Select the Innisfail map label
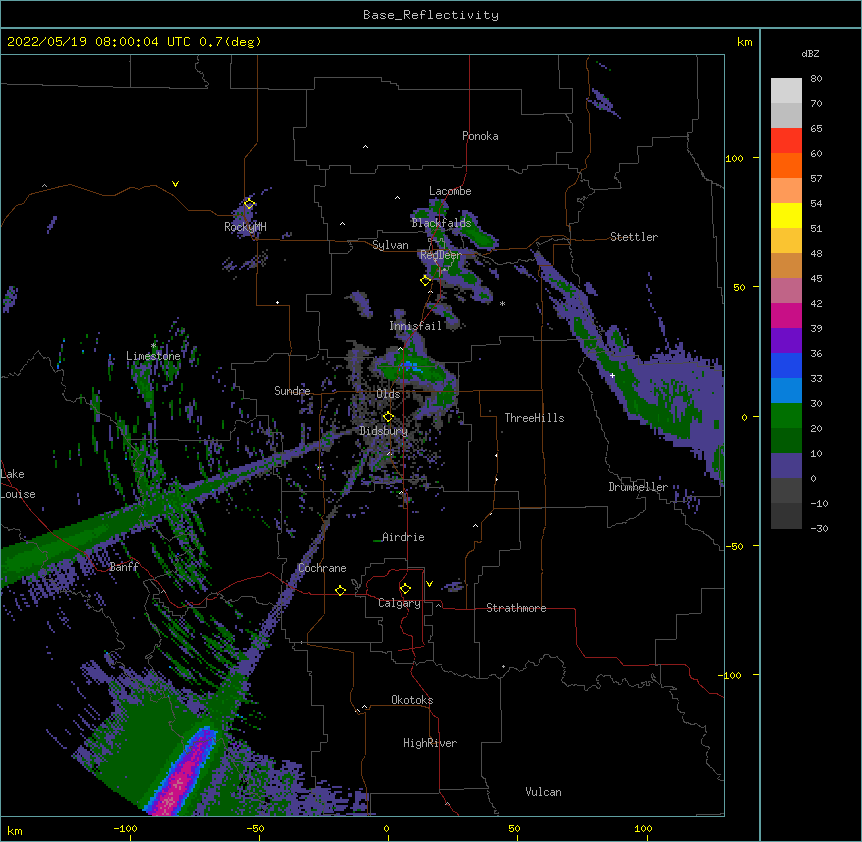 pyautogui.click(x=416, y=326)
